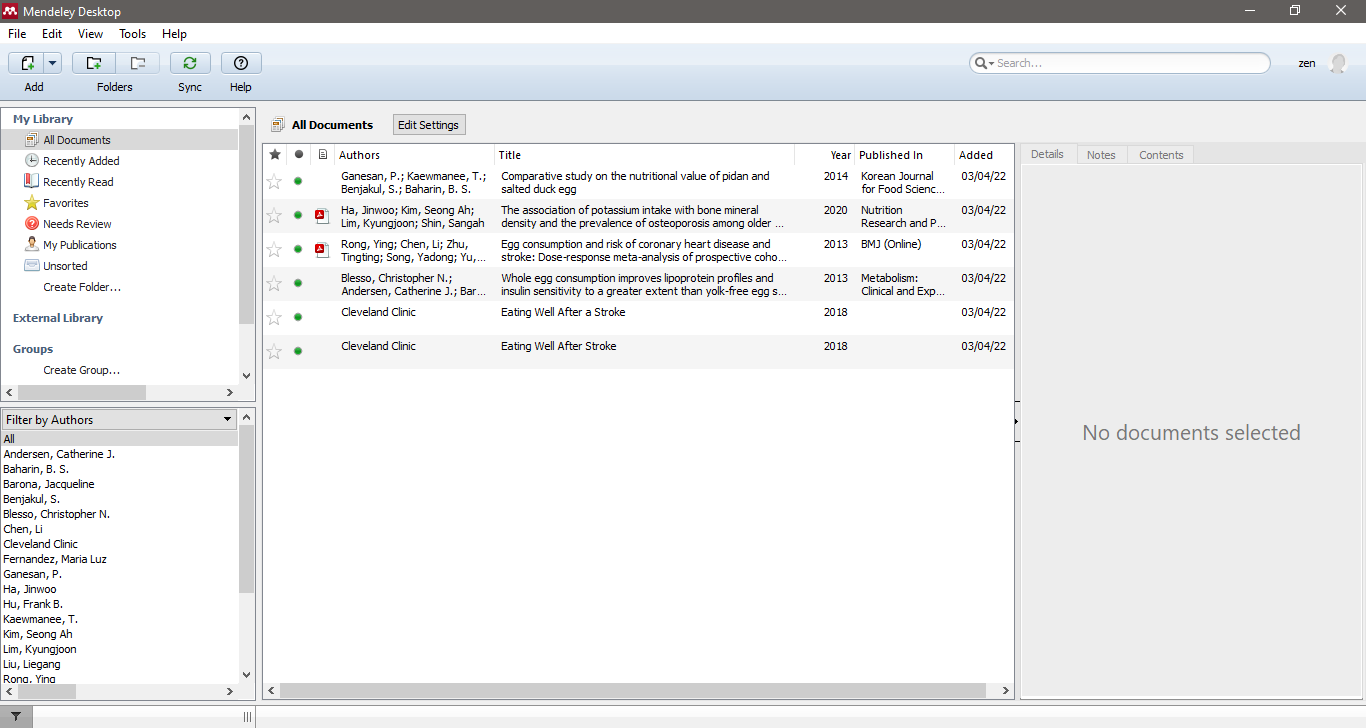This screenshot has width=1366, height=728.
Task: Click the favorites star column header
Action: (x=275, y=155)
